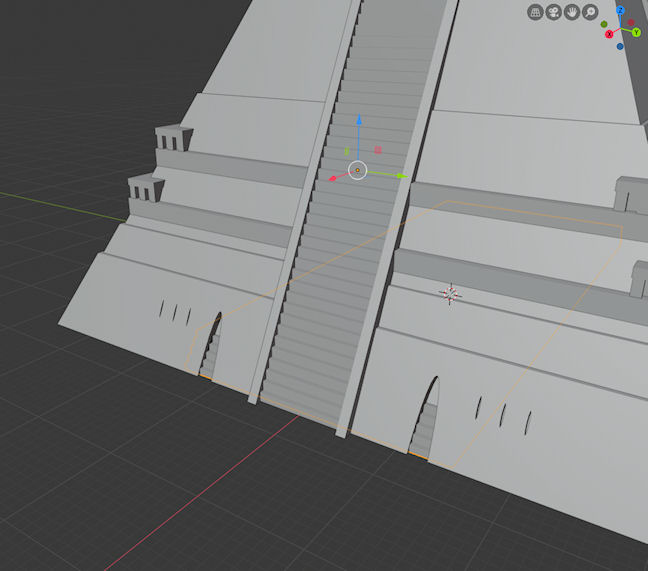This screenshot has height=571, width=648.
Task: Click the left arched doorway of pyramid
Action: pyautogui.click(x=210, y=348)
